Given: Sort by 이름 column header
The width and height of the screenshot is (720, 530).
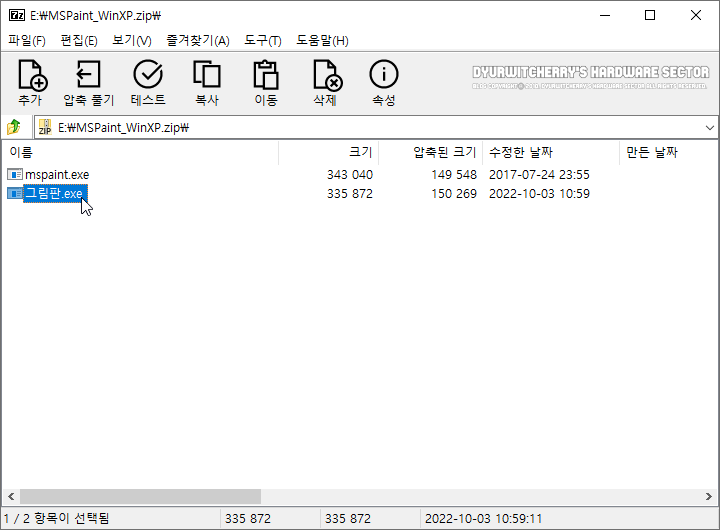Looking at the screenshot, I should [141, 152].
